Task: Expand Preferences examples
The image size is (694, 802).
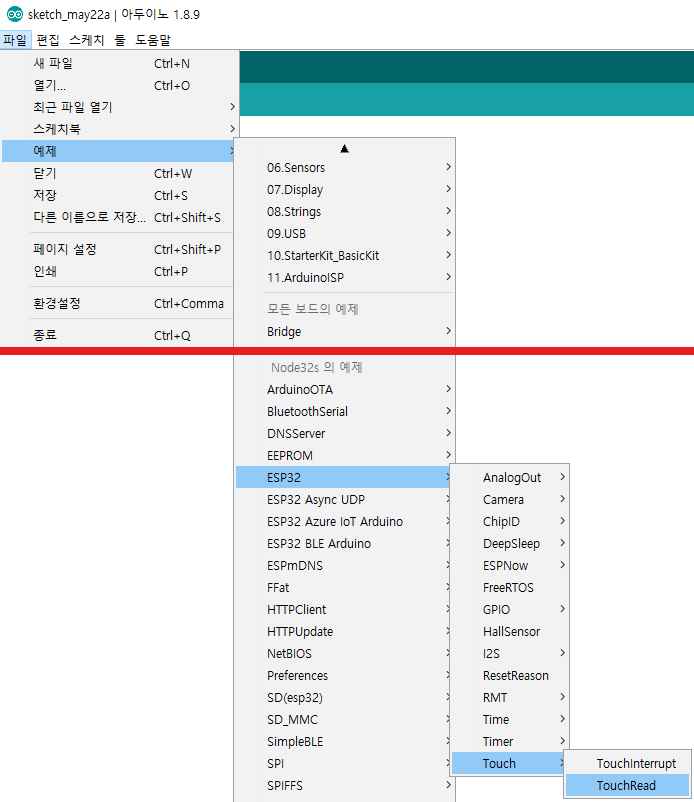Action: (343, 676)
